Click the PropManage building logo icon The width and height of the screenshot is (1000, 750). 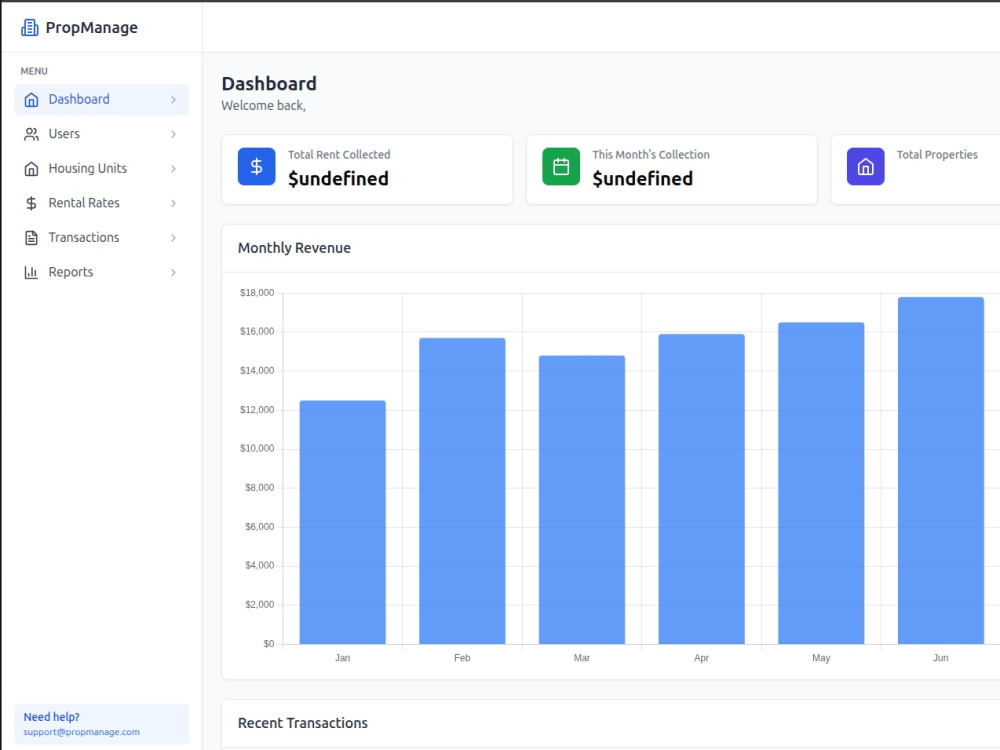(x=29, y=27)
